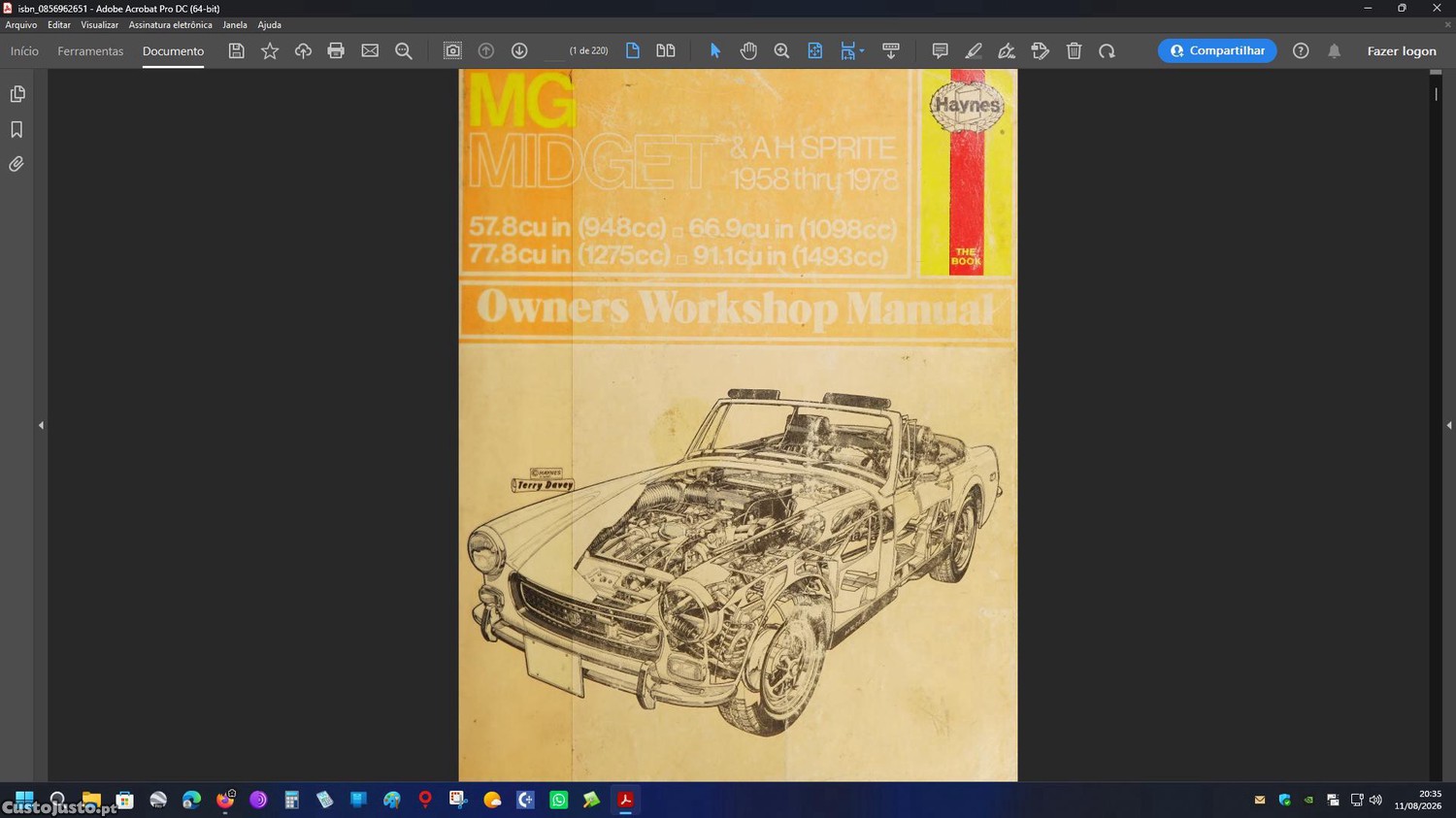Switch to the Início tab

click(x=24, y=50)
